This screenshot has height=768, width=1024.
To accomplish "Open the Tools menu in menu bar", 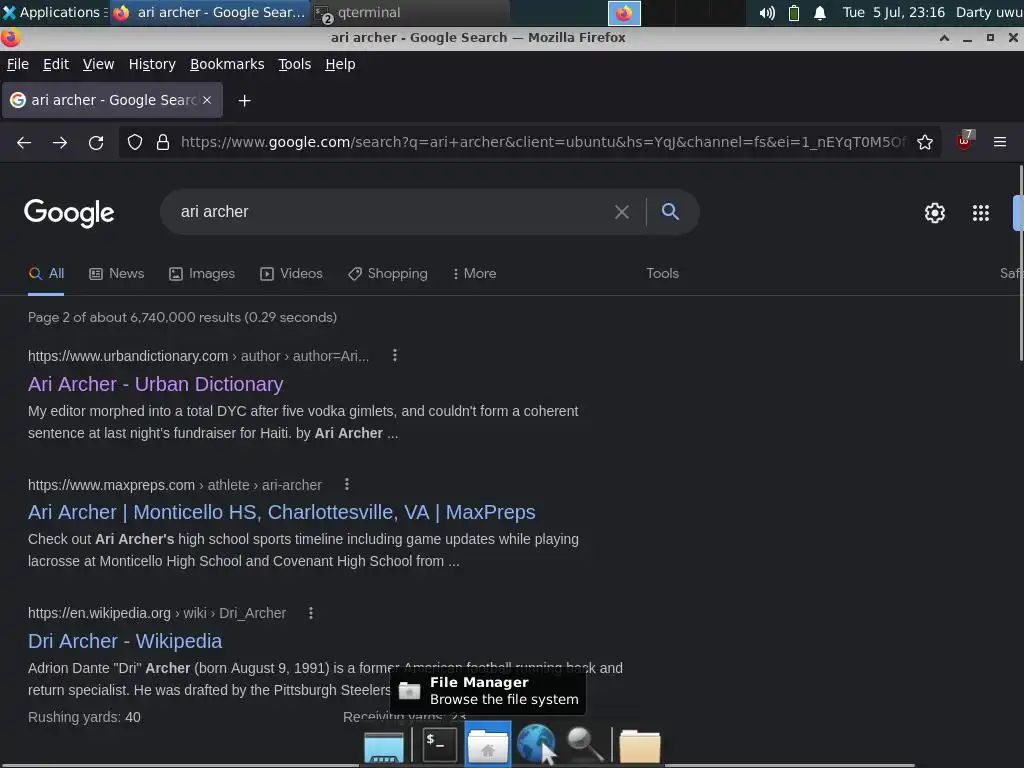I will (295, 64).
